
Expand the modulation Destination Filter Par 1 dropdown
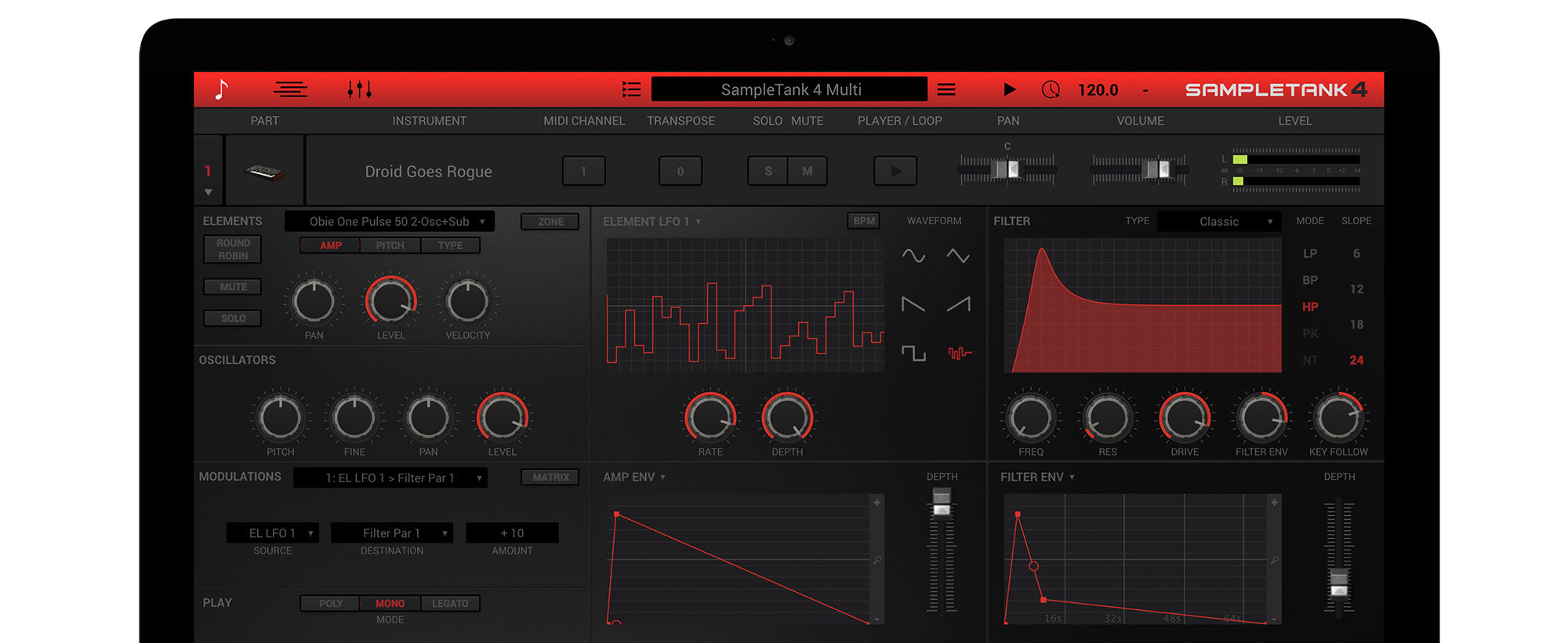coord(392,533)
